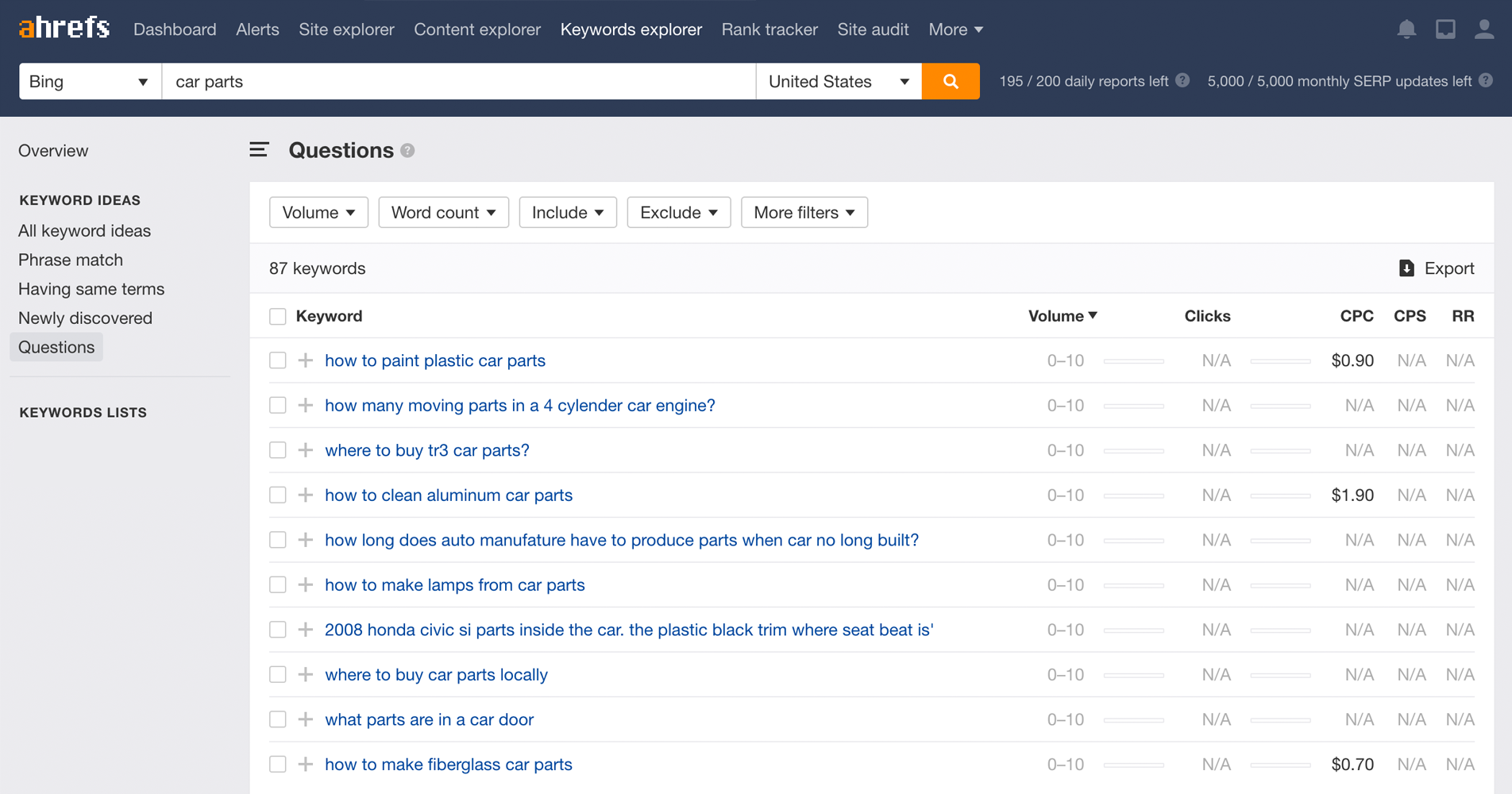Image resolution: width=1512 pixels, height=794 pixels.
Task: Click the filter list icon beside Questions heading
Action: 259,149
